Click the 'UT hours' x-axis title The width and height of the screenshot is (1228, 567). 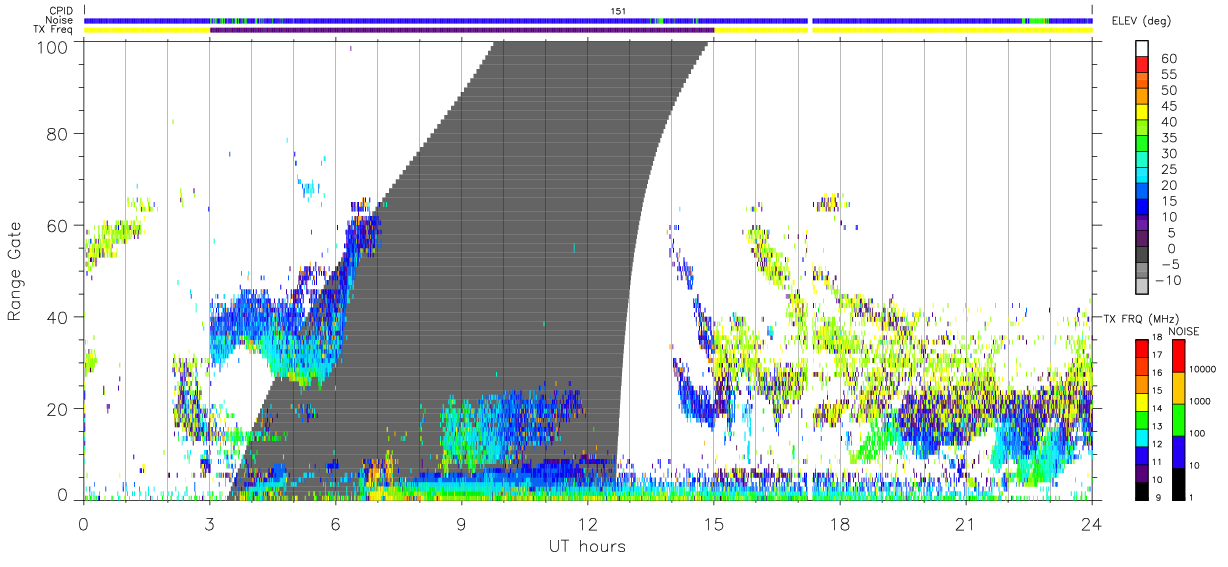point(587,547)
